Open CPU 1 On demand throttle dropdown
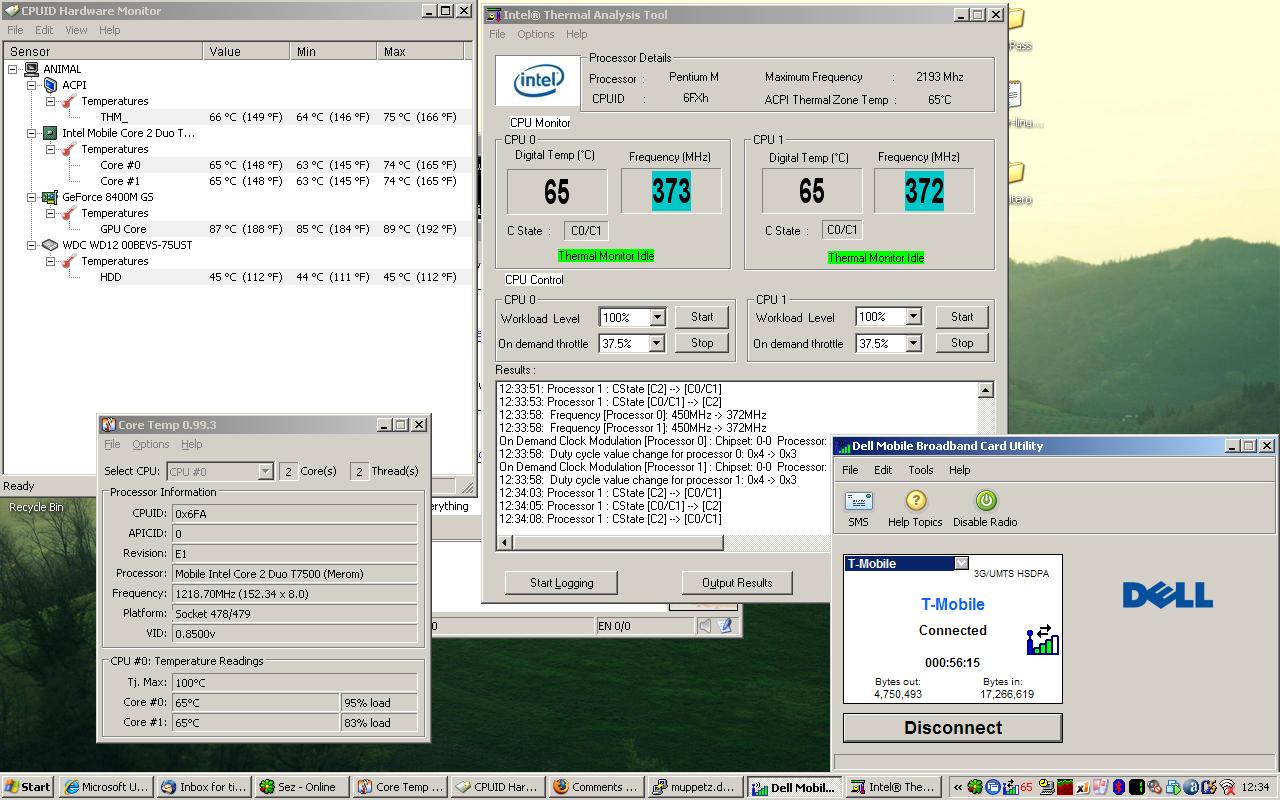 (913, 343)
